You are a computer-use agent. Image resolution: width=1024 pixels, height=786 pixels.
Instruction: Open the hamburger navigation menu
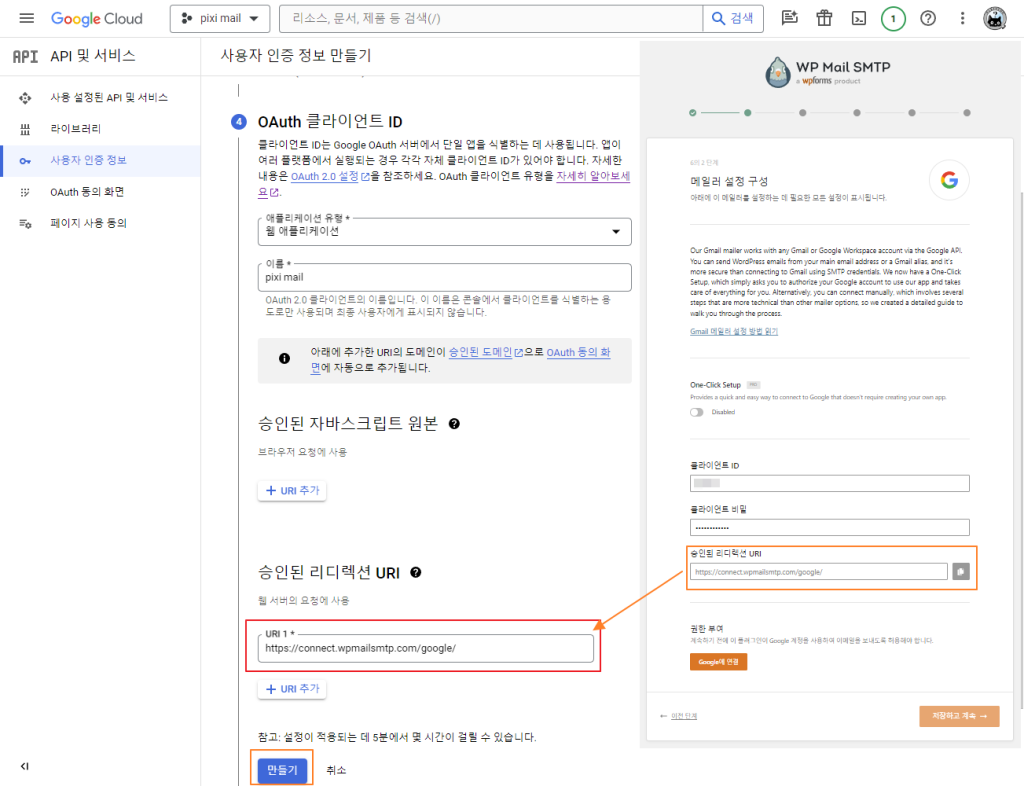(26, 18)
